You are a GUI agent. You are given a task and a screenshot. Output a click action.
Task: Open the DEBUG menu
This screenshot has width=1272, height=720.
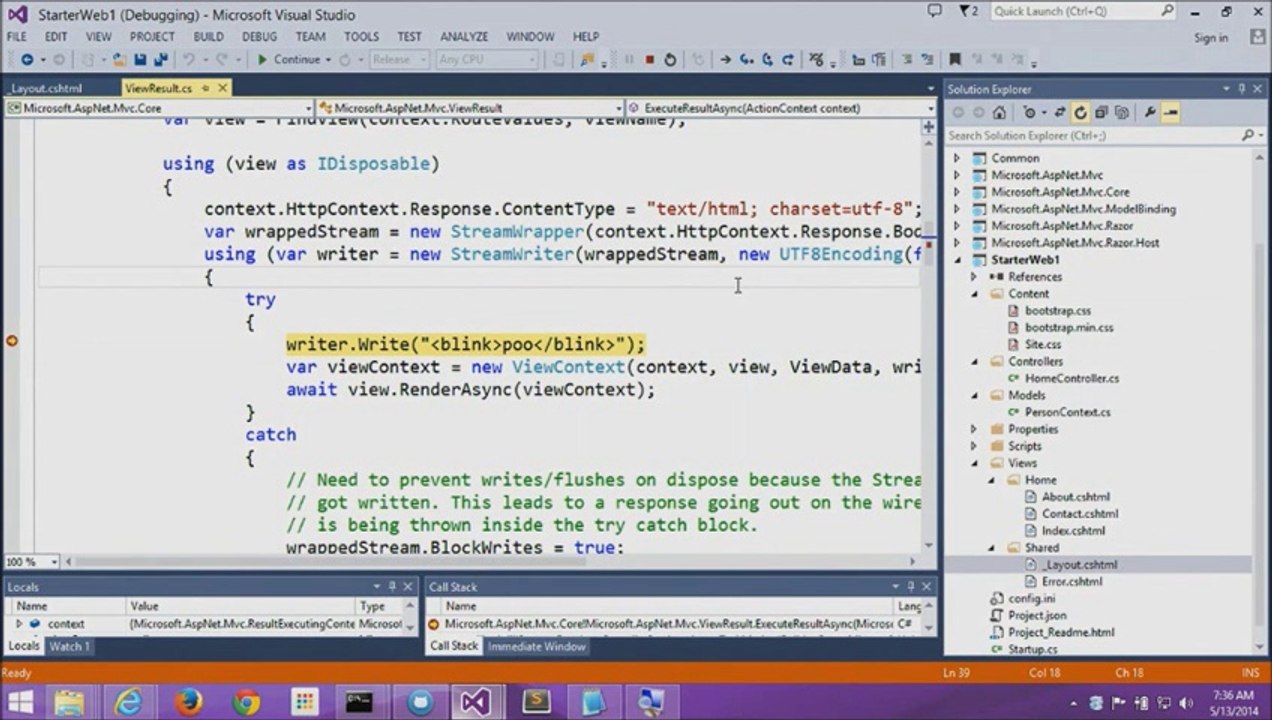259,37
